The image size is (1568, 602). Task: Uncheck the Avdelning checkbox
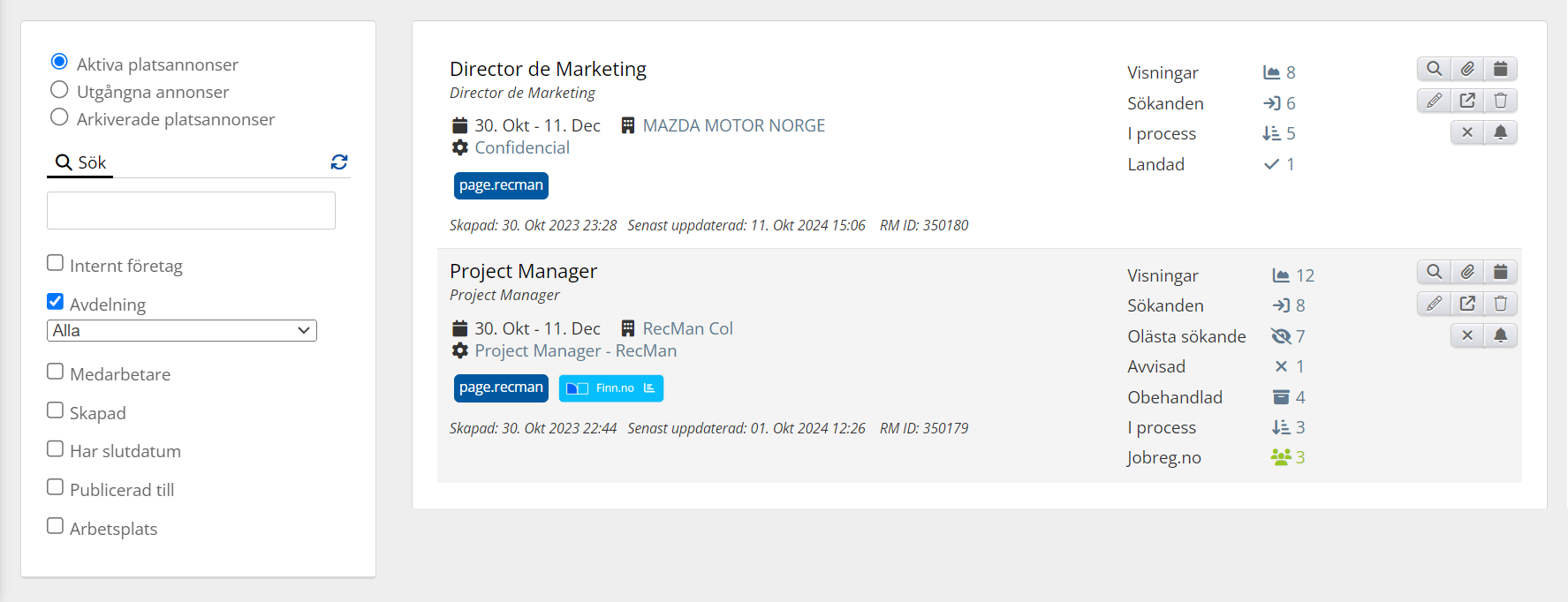tap(55, 301)
